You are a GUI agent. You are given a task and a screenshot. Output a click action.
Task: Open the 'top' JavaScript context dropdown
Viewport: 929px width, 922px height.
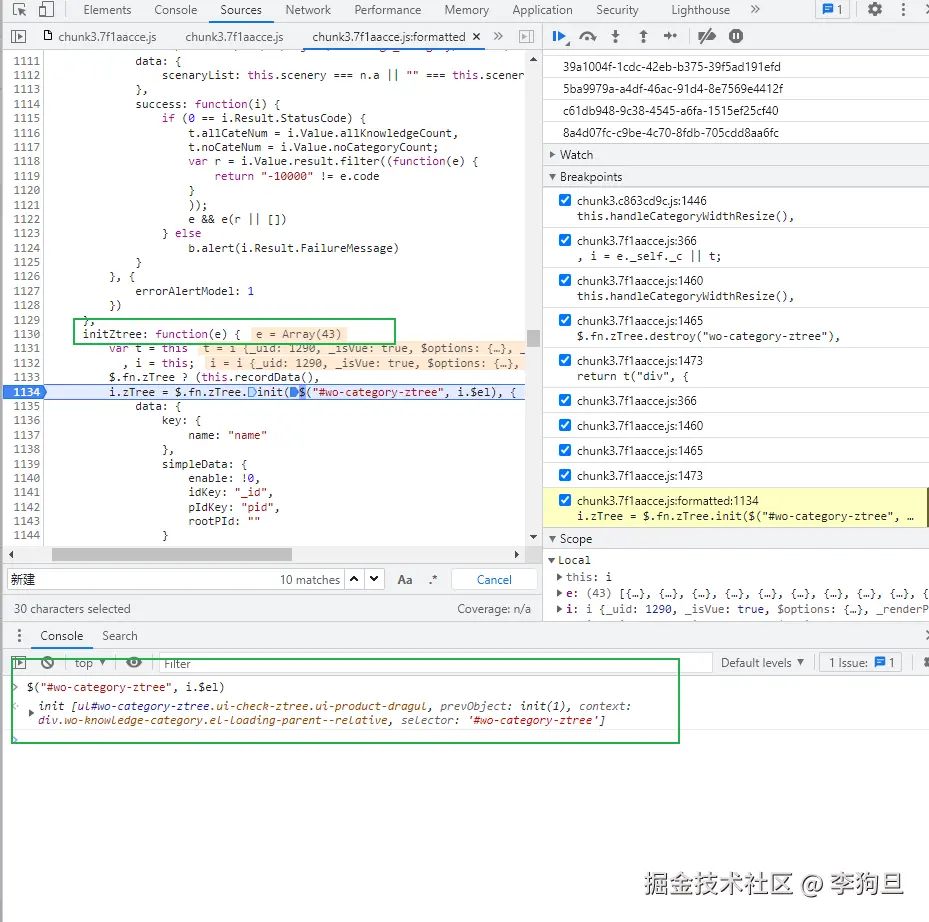click(x=90, y=663)
